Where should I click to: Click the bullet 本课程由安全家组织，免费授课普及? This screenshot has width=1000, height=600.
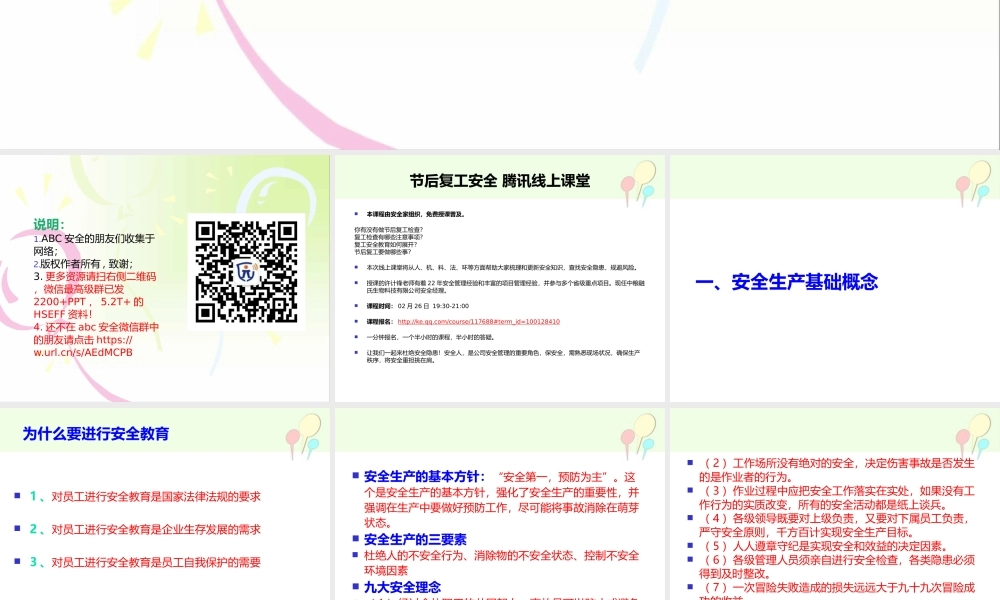(x=415, y=214)
